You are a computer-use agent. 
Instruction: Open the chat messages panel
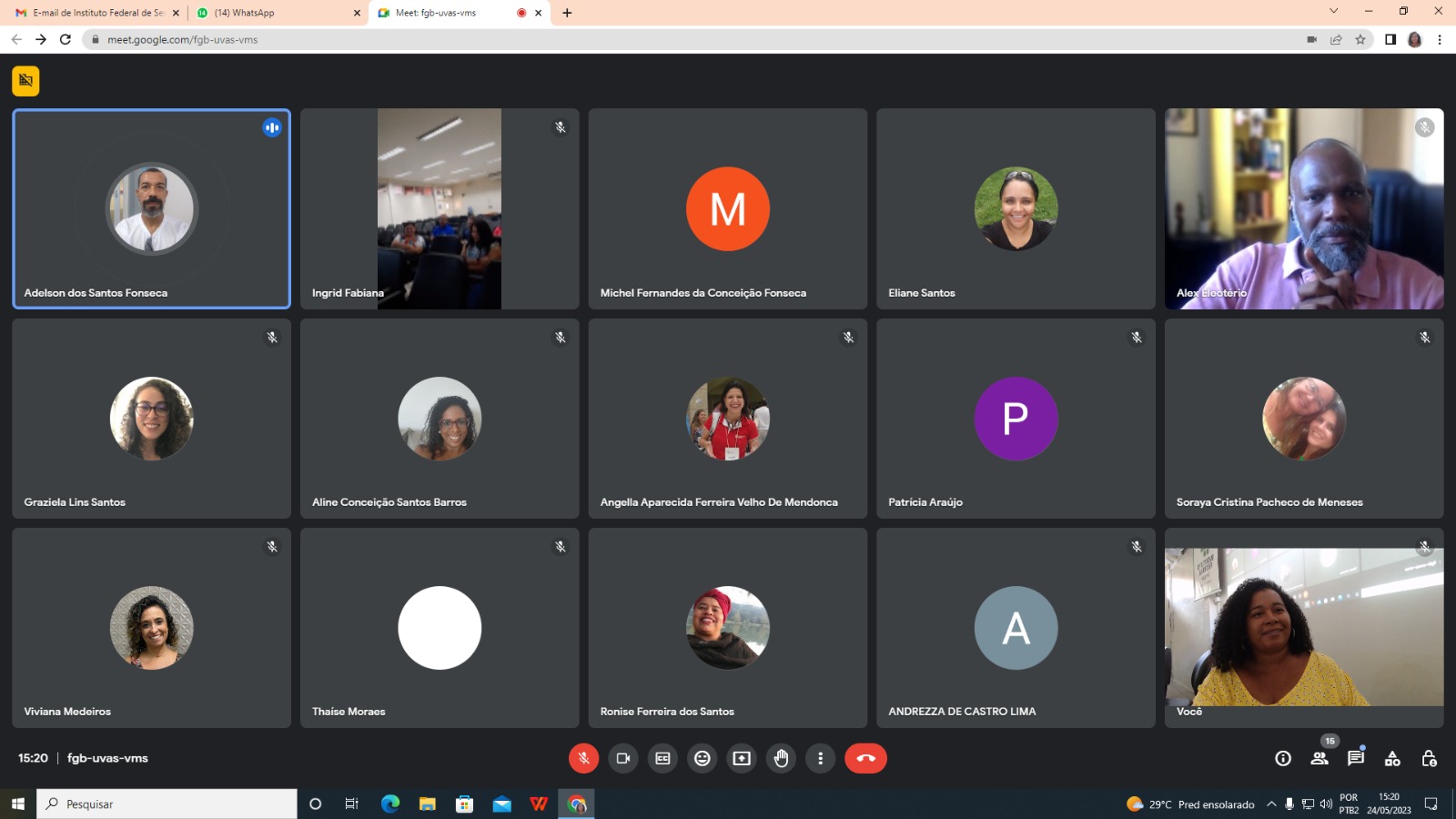[x=1356, y=758]
